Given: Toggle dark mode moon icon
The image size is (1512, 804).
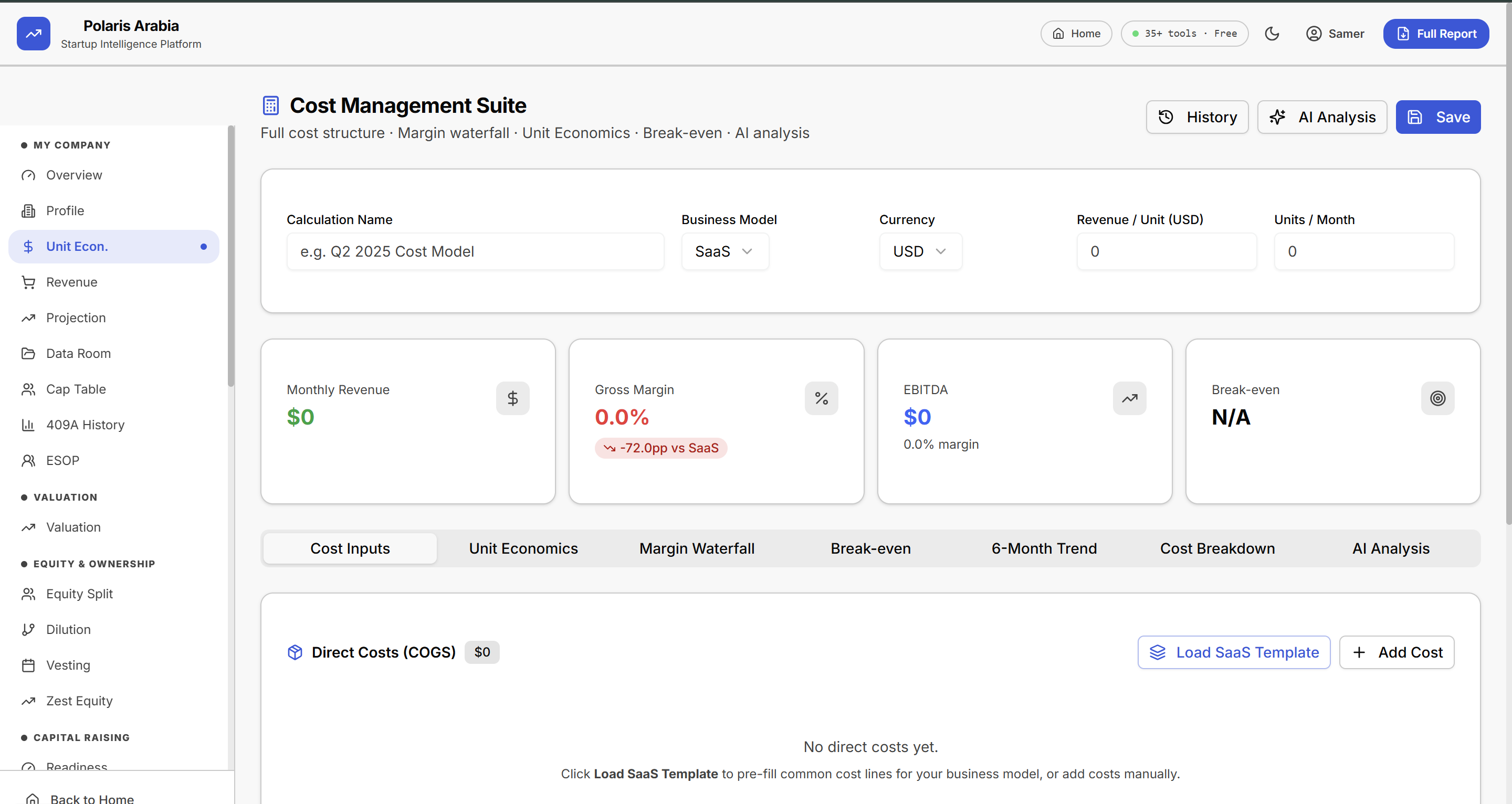Looking at the screenshot, I should 1272,34.
